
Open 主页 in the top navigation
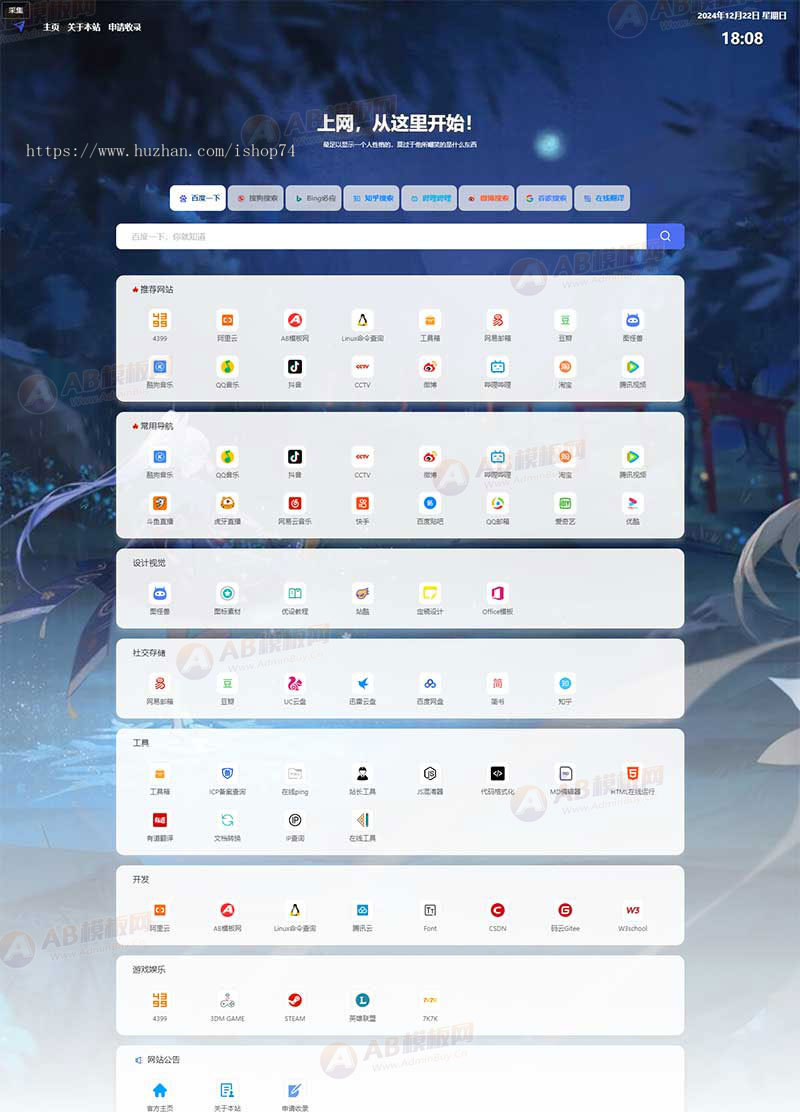pyautogui.click(x=51, y=27)
